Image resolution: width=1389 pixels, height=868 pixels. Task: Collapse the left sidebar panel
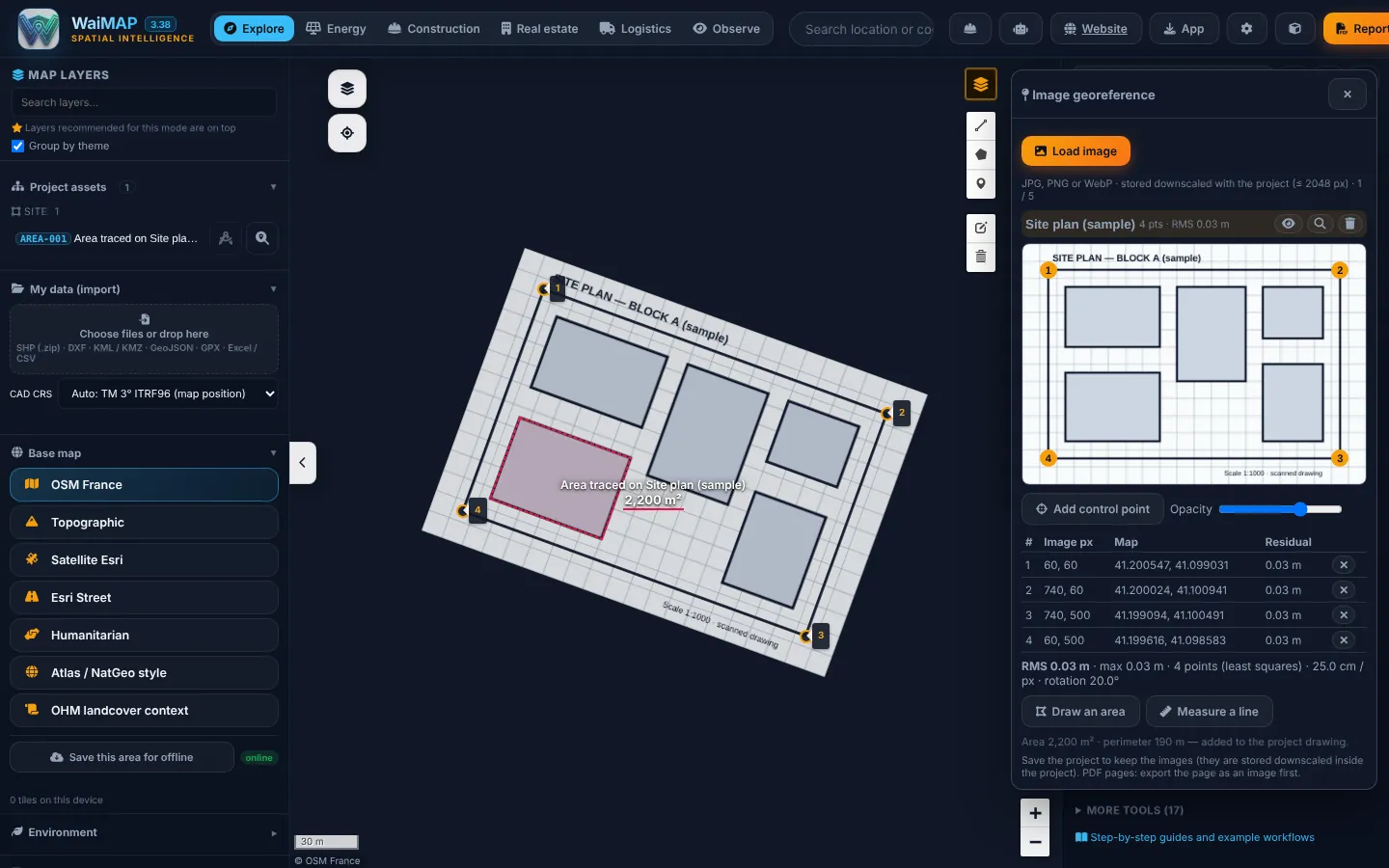pos(303,463)
